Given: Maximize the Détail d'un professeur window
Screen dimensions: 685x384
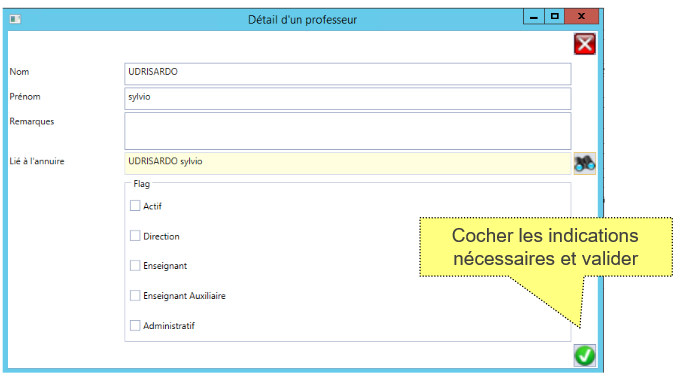Looking at the screenshot, I should 554,17.
